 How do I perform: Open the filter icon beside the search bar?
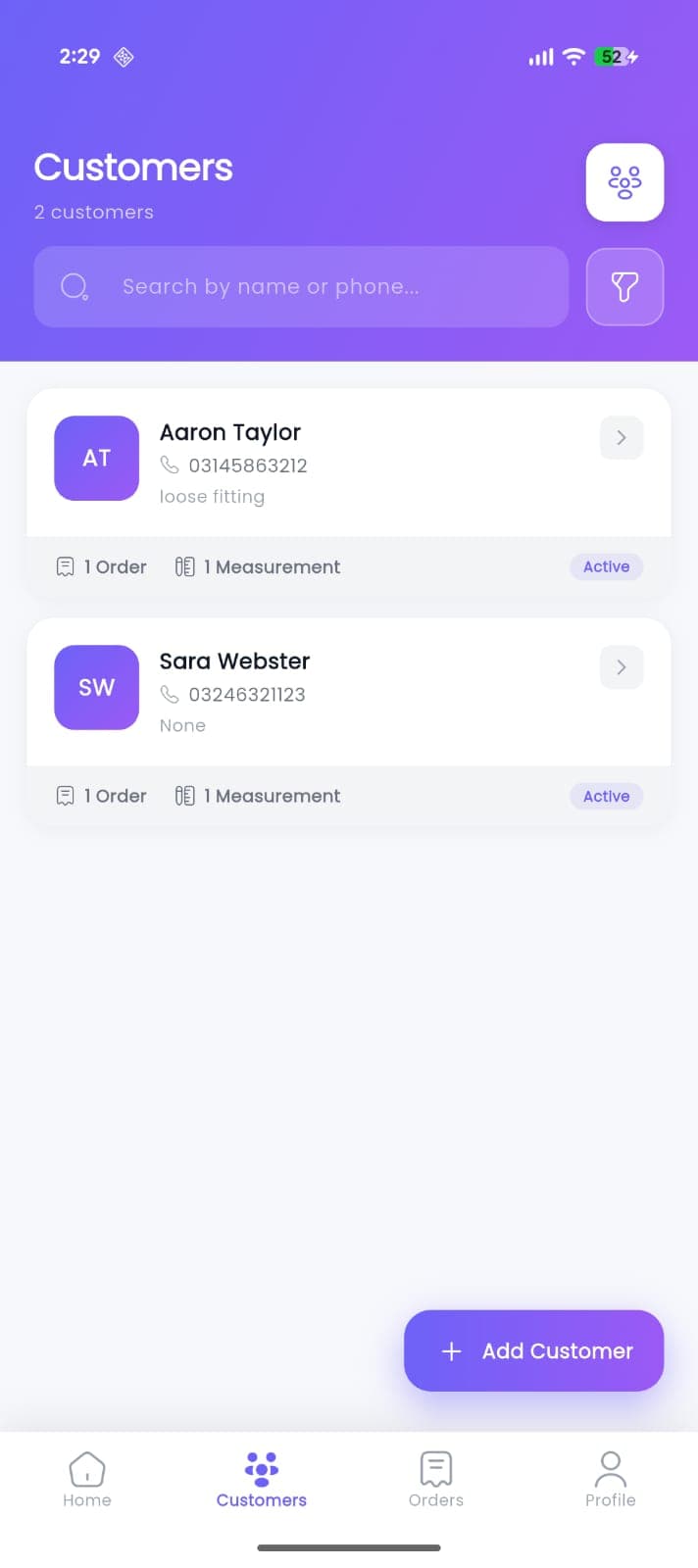(624, 286)
